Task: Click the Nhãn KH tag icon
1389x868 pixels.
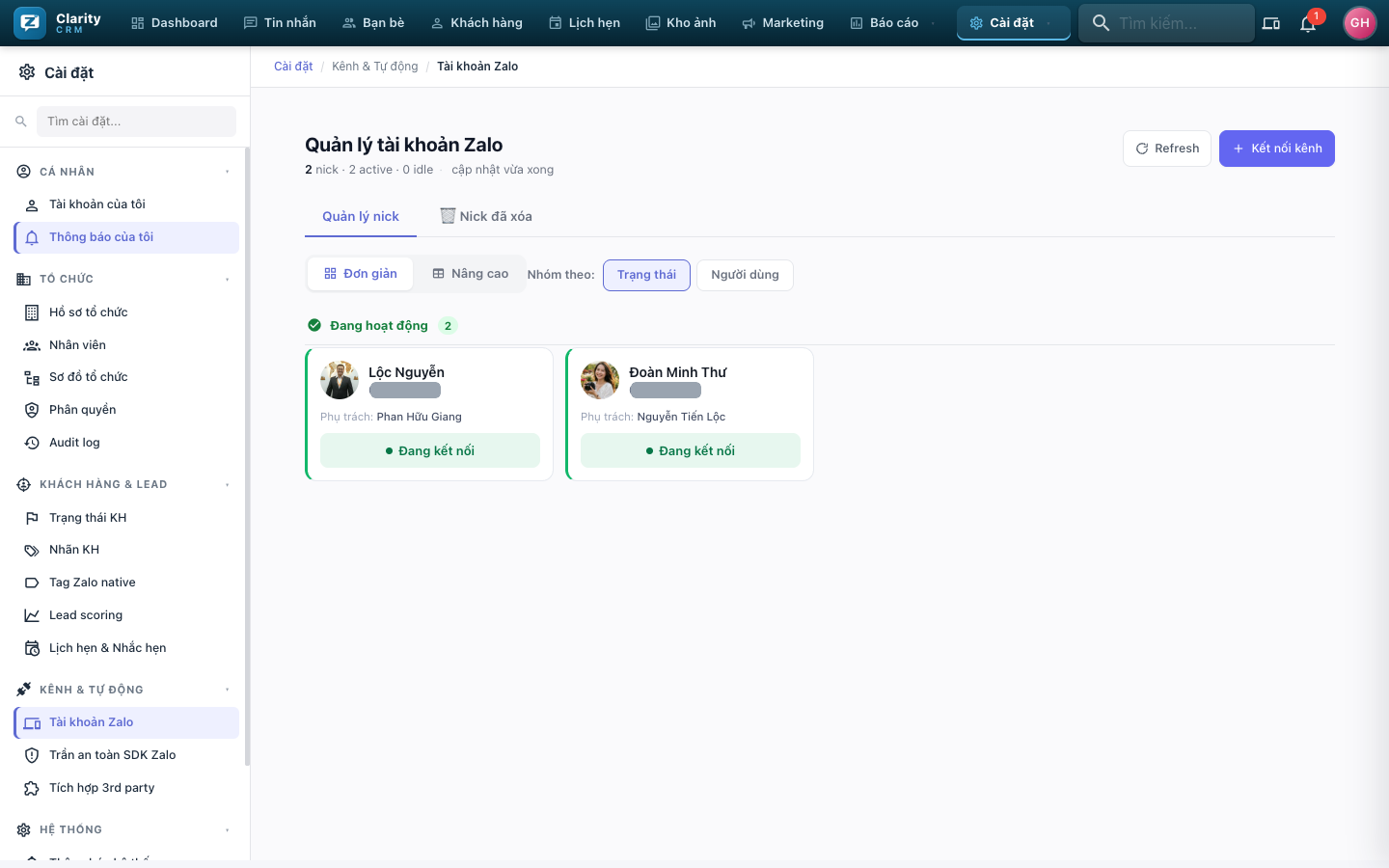Action: point(32,550)
